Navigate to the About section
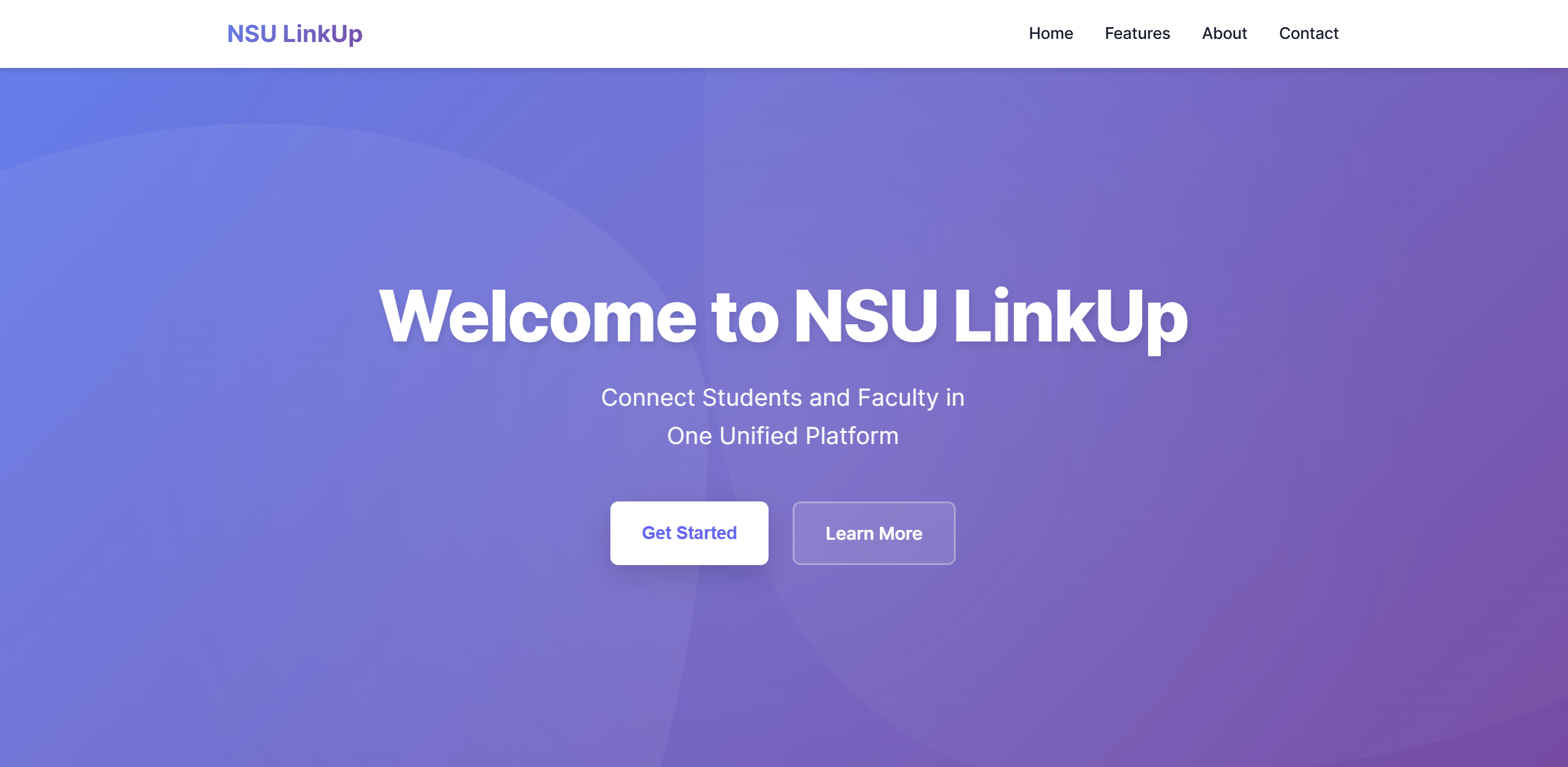Screen dimensions: 1568x767 pyautogui.click(x=1224, y=33)
